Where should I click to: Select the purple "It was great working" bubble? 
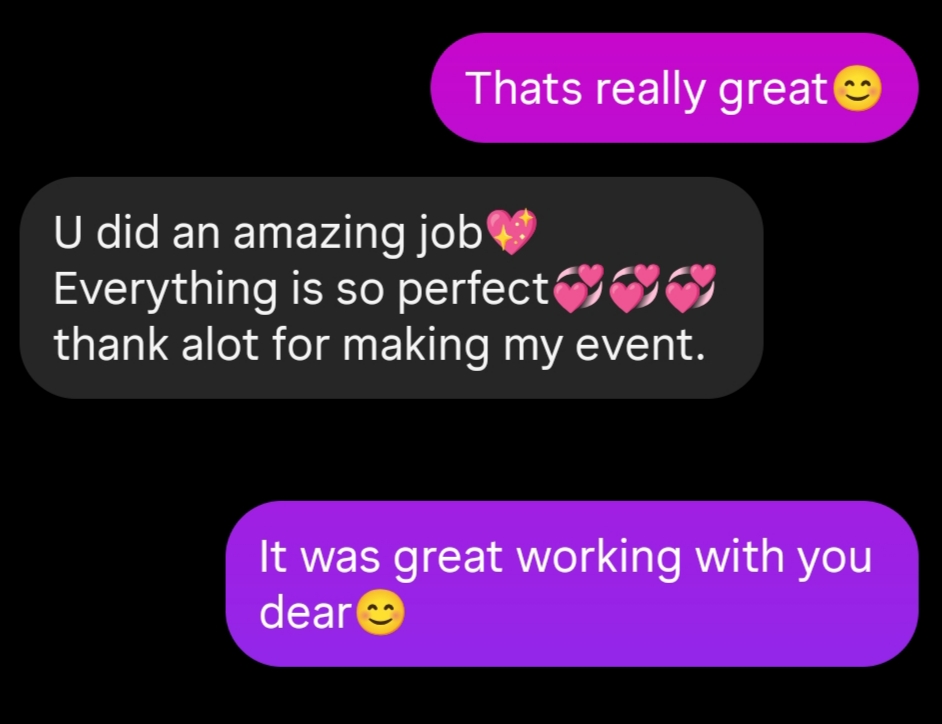click(572, 583)
